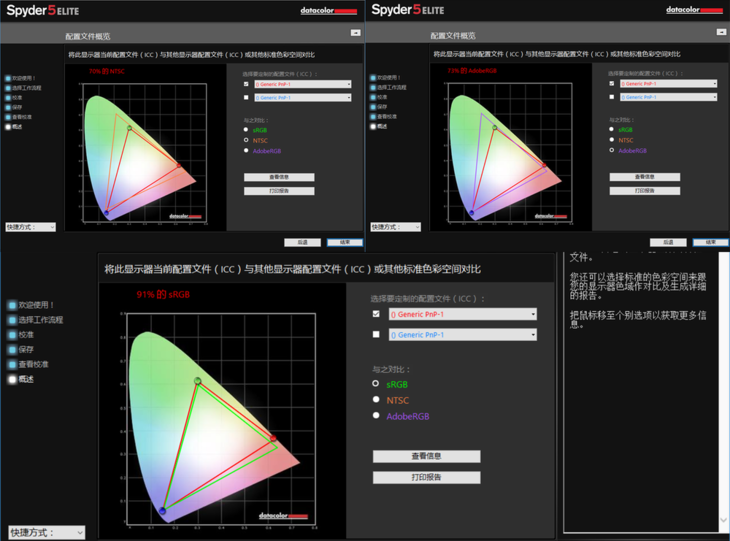The width and height of the screenshot is (730, 541).
Task: Click 保存 step icon in bottom sidebar
Action: coord(12,350)
